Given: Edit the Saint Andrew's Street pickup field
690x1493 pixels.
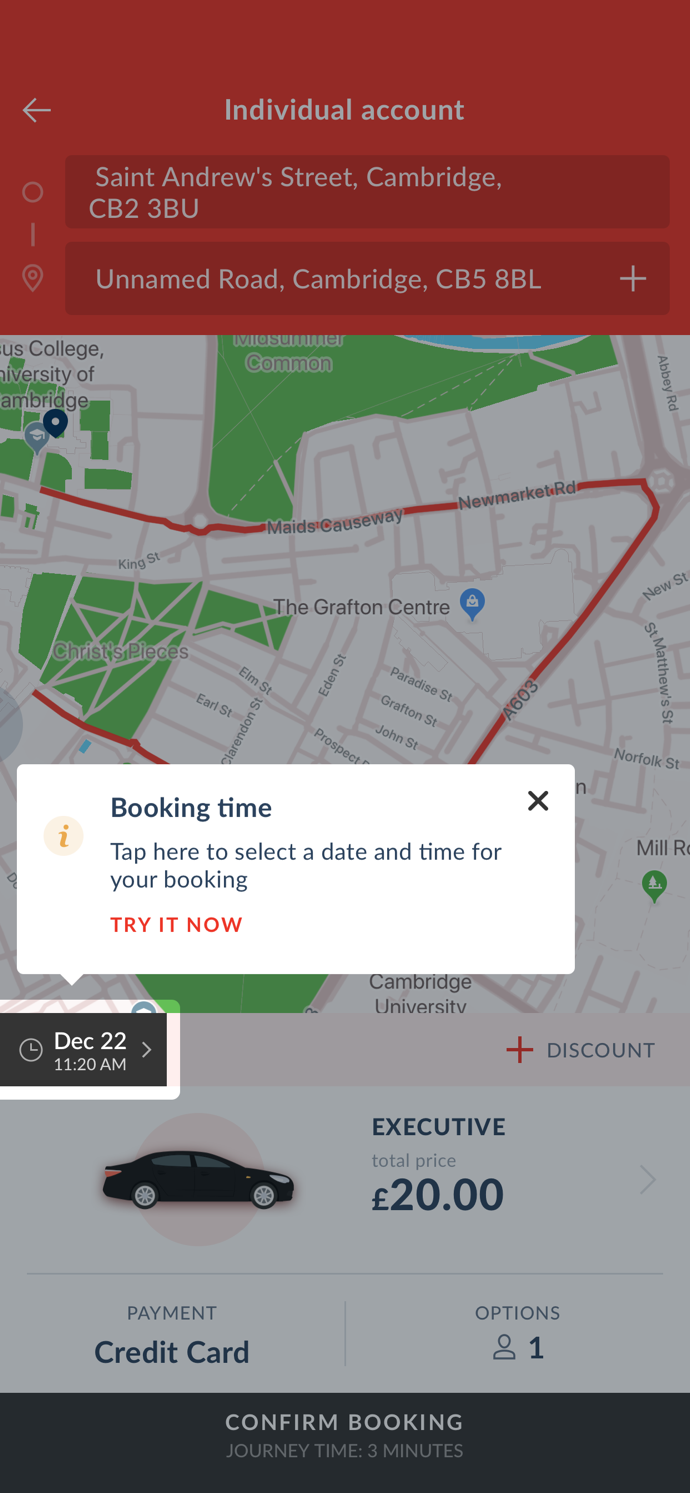Looking at the screenshot, I should (367, 192).
